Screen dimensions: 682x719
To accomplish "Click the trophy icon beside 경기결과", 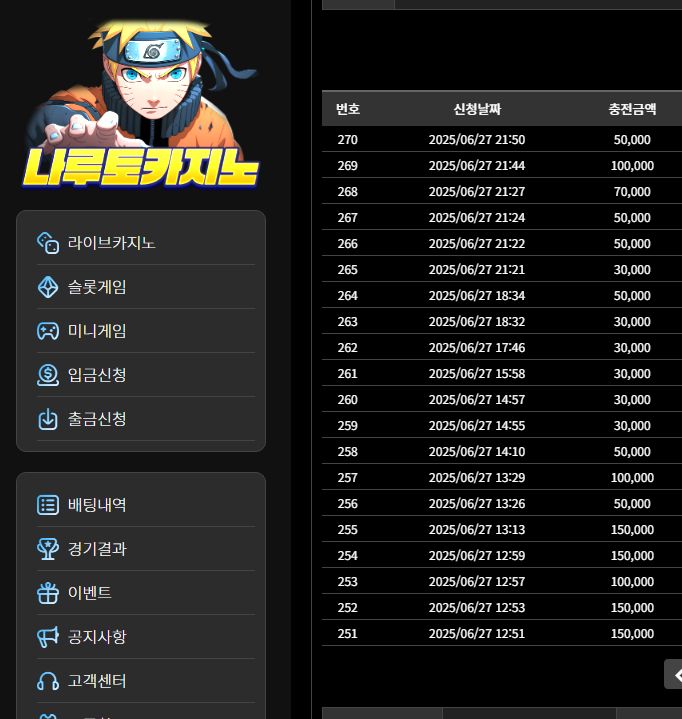I will pos(48,549).
